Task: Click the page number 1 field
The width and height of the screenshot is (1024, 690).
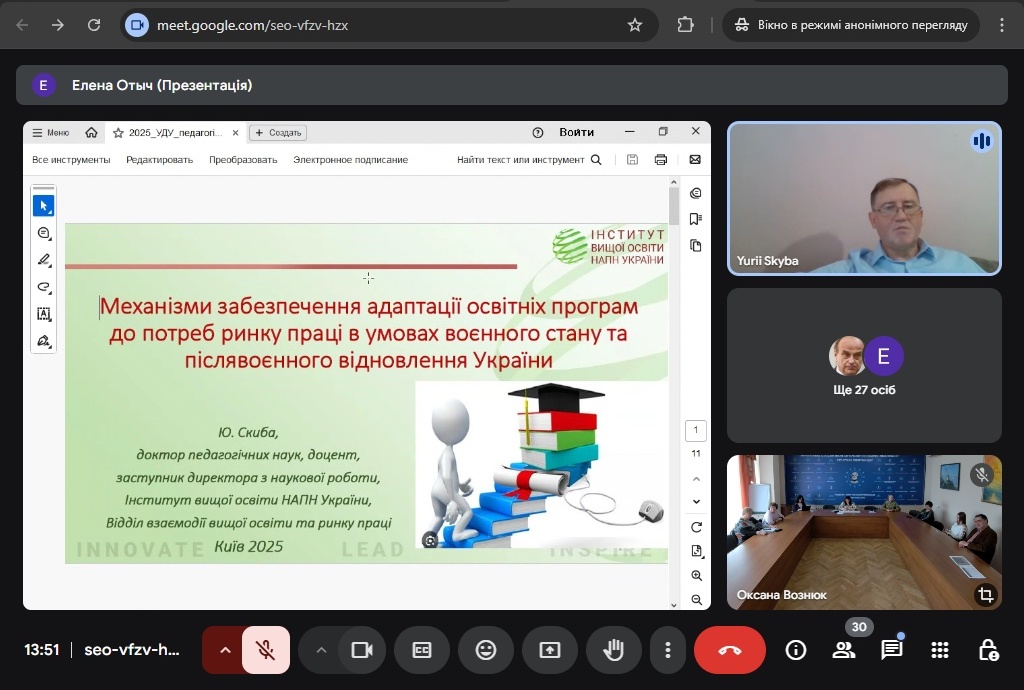Action: coord(696,430)
